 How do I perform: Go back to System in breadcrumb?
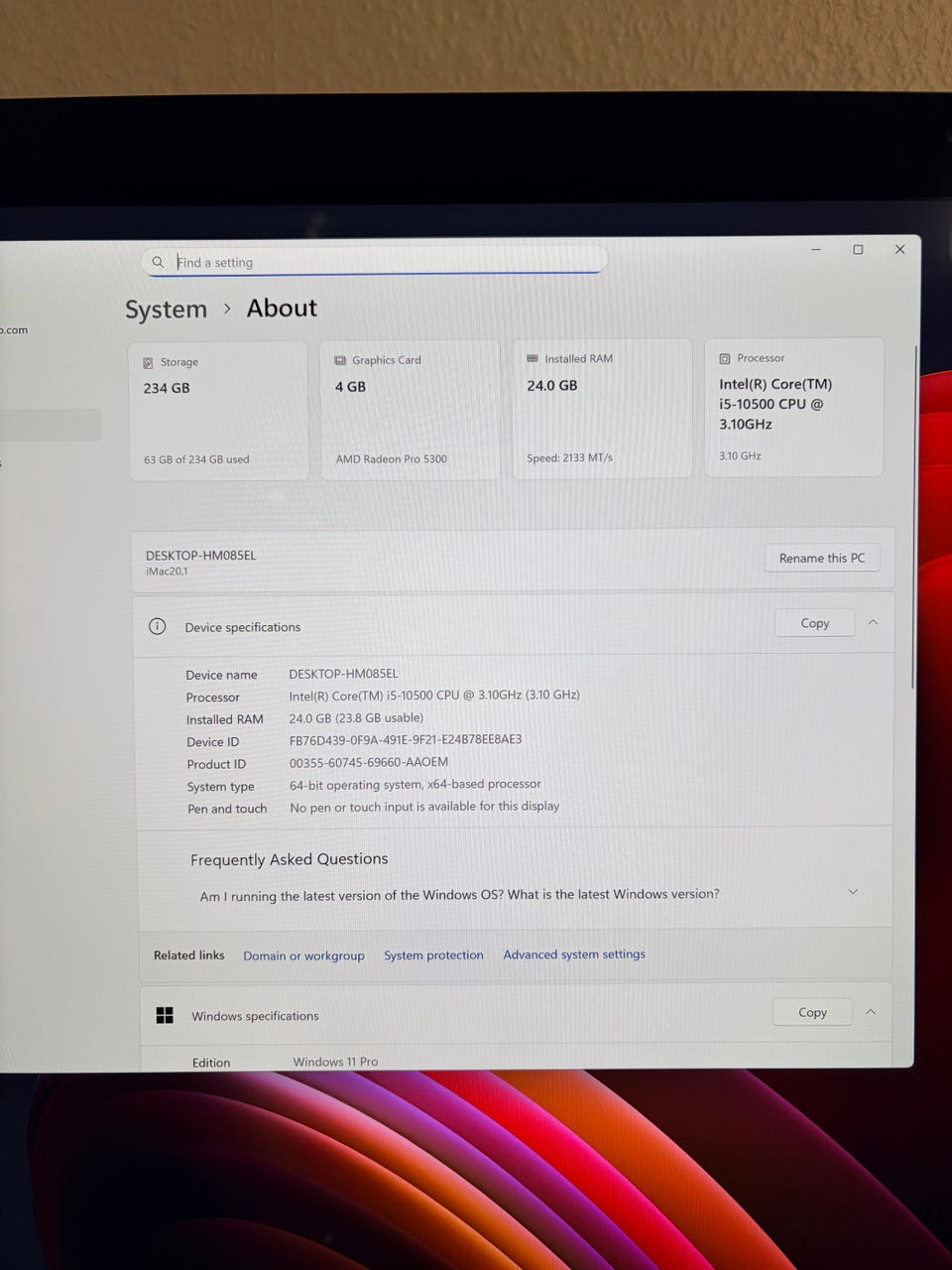[x=166, y=310]
